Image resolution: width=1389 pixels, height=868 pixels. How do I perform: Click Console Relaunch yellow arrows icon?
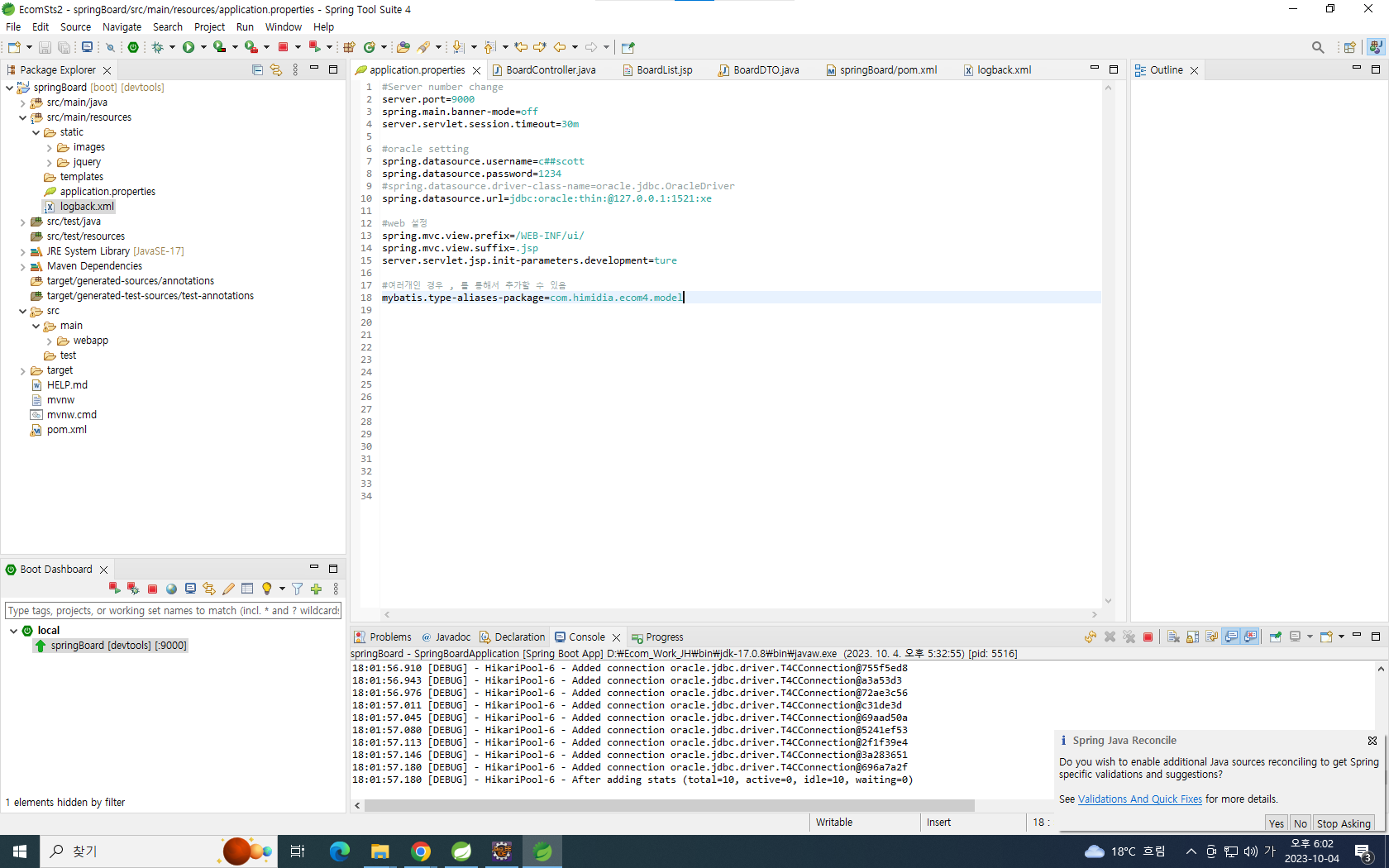pyautogui.click(x=1091, y=637)
